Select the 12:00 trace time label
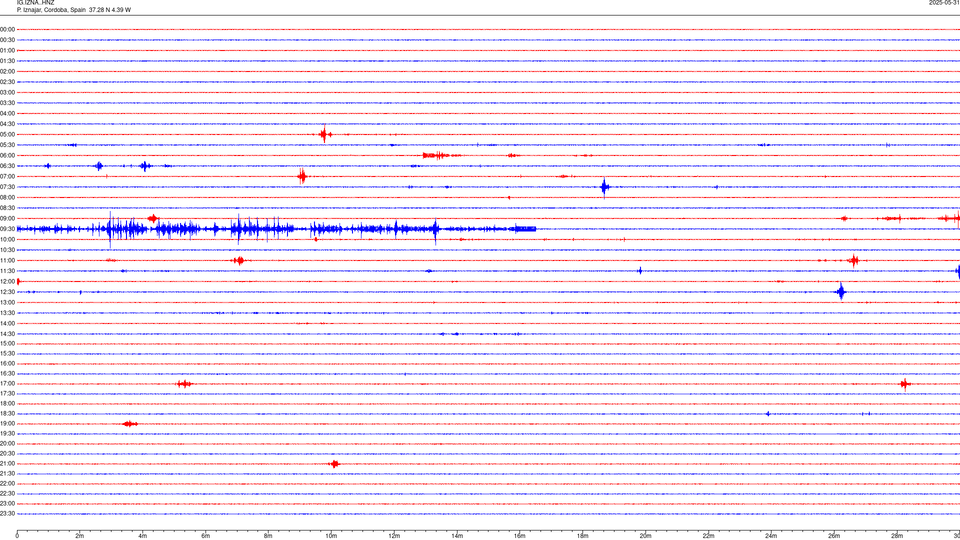Image resolution: width=960 pixels, height=540 pixels. click(x=7, y=282)
